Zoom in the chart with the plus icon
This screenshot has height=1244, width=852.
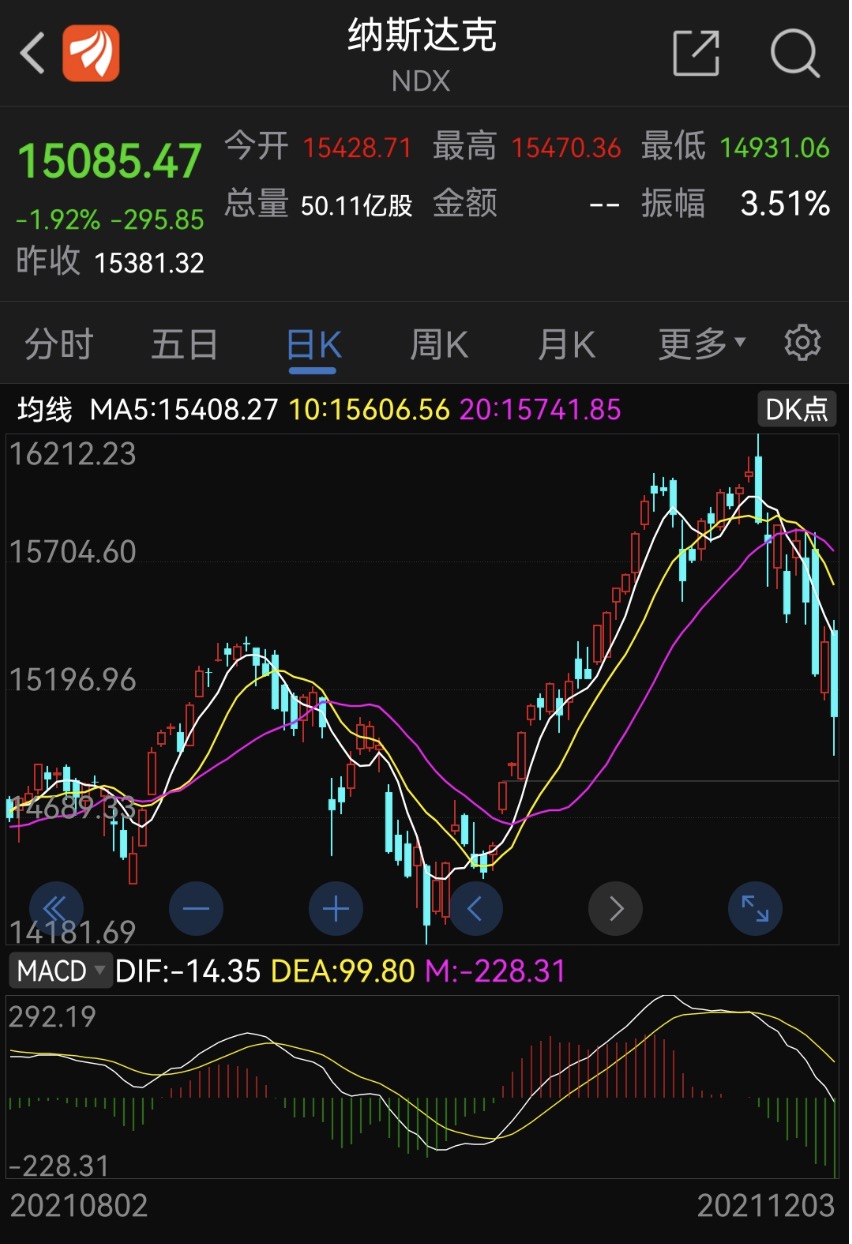(x=336, y=908)
